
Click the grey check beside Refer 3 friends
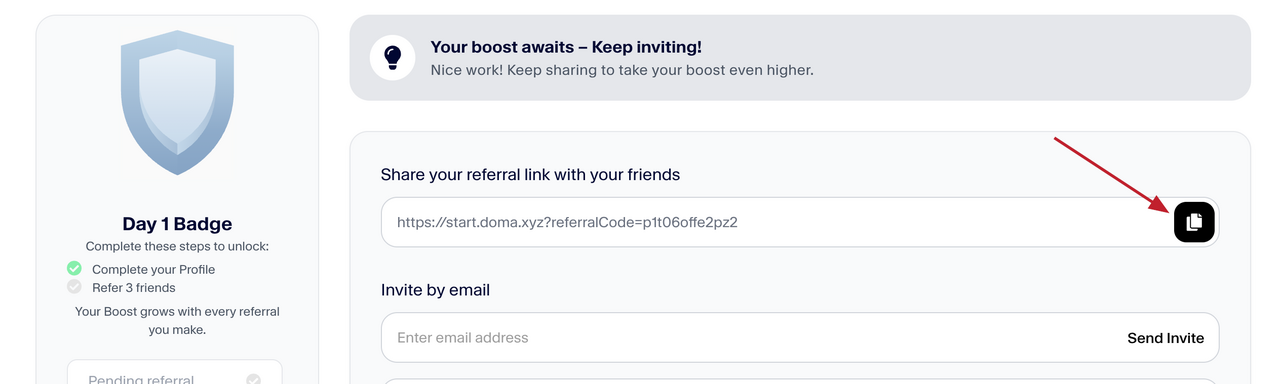pos(74,287)
